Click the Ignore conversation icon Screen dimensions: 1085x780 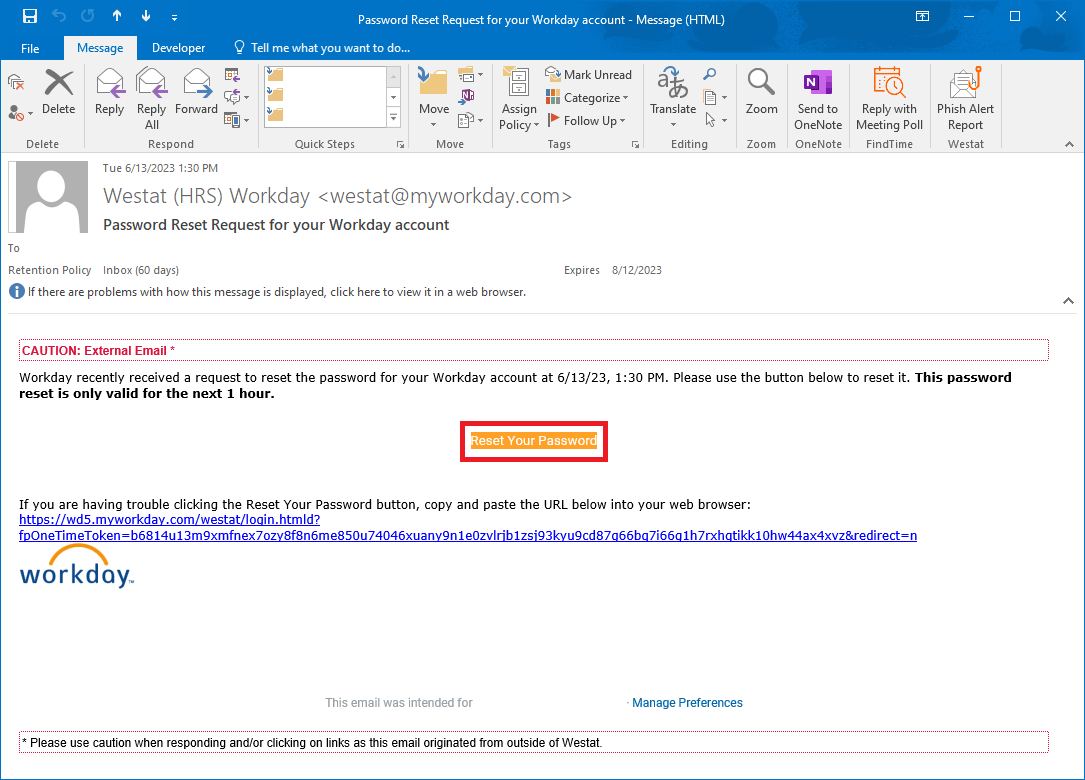point(16,83)
